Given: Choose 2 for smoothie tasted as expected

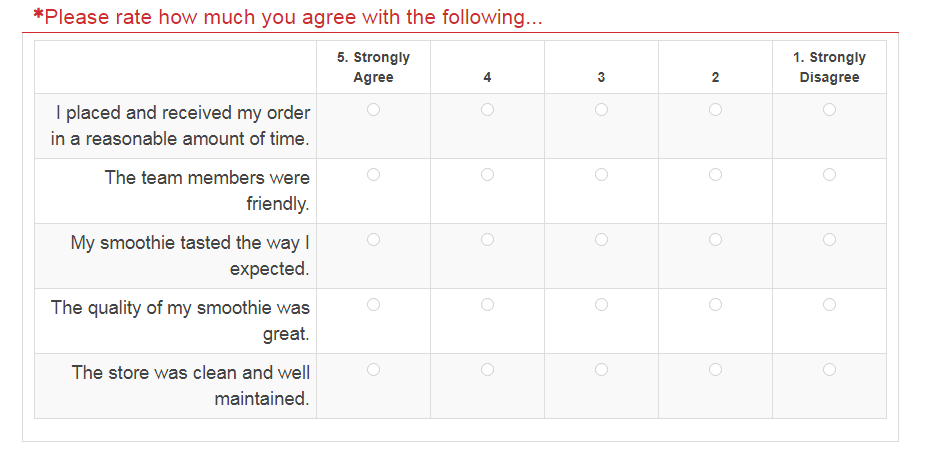Looking at the screenshot, I should click(x=715, y=240).
